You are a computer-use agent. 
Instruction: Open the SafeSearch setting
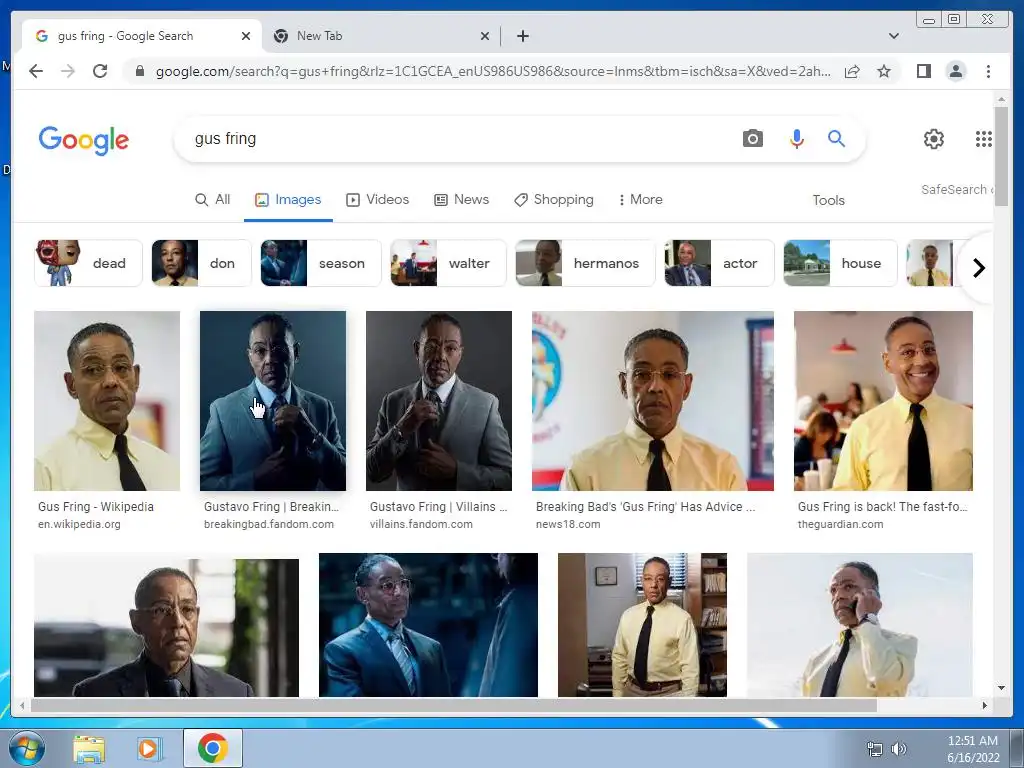957,189
